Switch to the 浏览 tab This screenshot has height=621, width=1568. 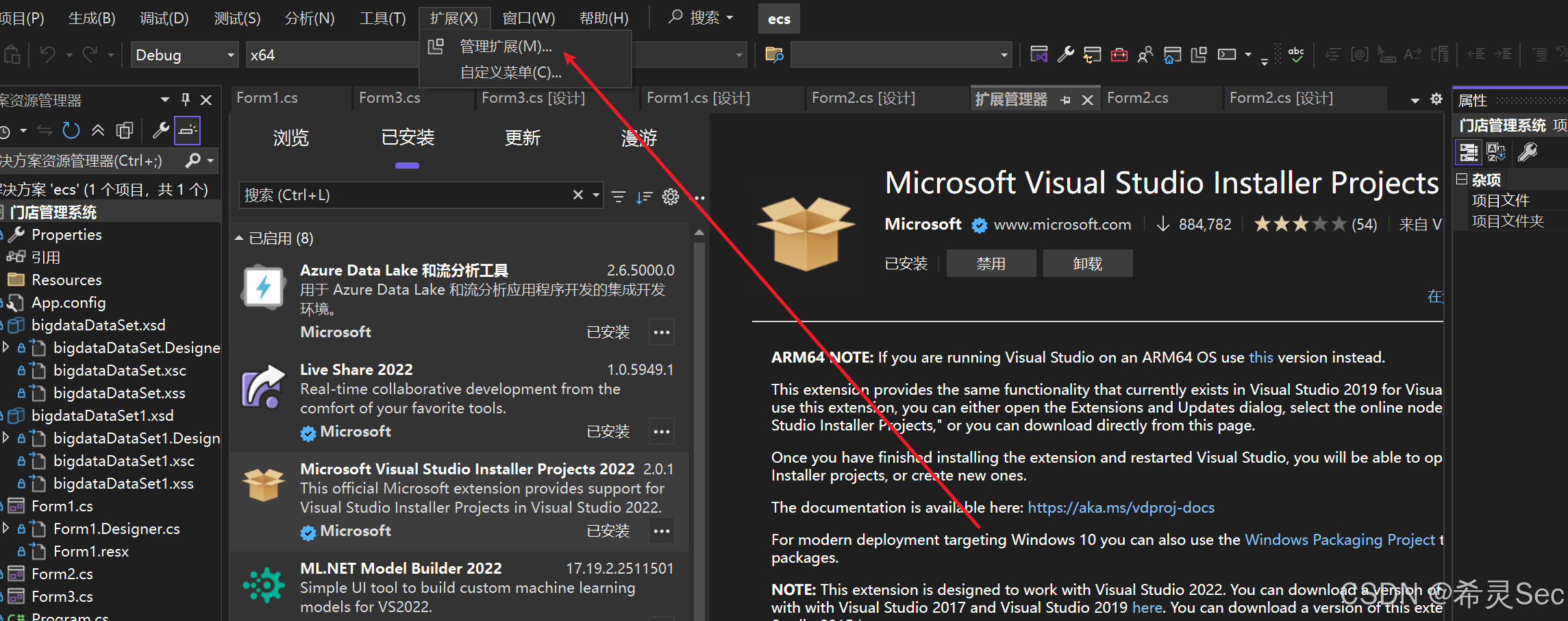[291, 138]
